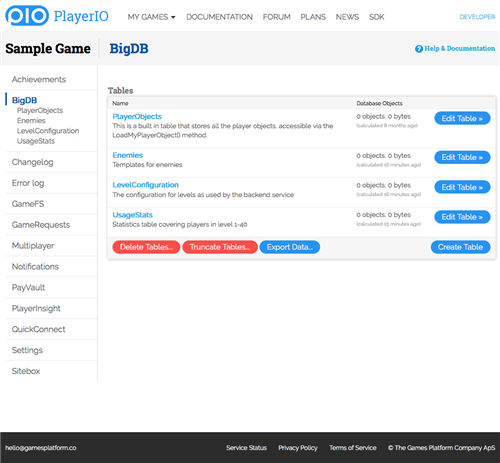Click the PlayerIO logo icon
This screenshot has width=500, height=463.
27,15
